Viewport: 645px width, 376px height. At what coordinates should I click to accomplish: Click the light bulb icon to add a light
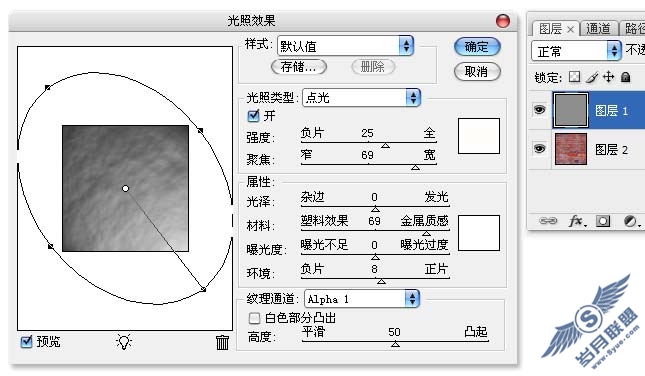[124, 341]
